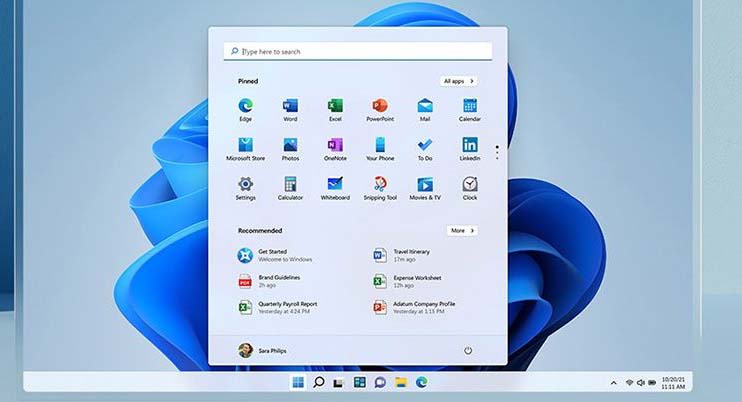Click the Type here to search box
The height and width of the screenshot is (402, 742).
coord(357,51)
